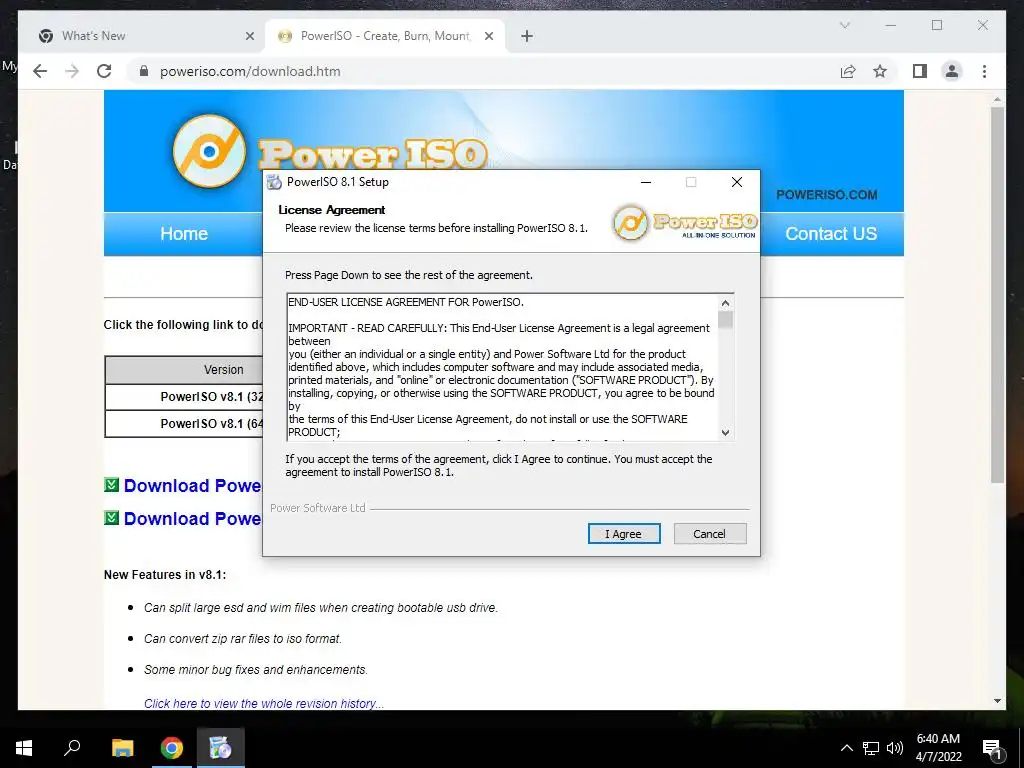Viewport: 1024px width, 768px height.
Task: View site info lock icon
Action: pos(144,71)
